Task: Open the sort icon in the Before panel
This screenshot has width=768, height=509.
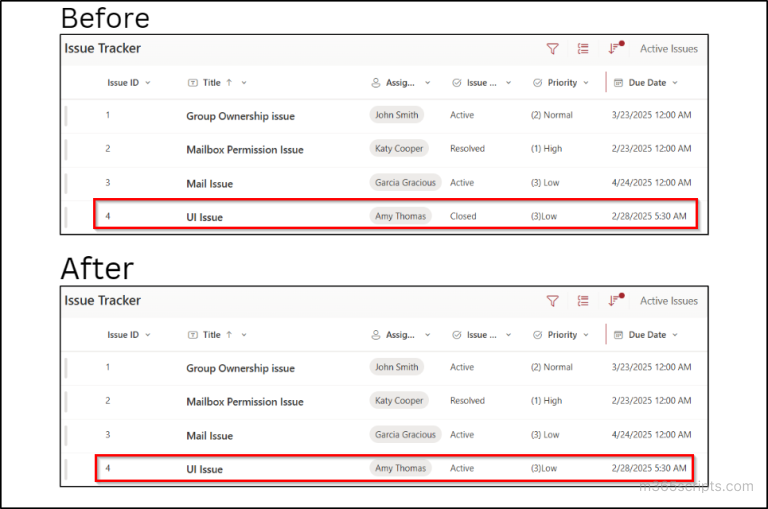Action: click(616, 48)
